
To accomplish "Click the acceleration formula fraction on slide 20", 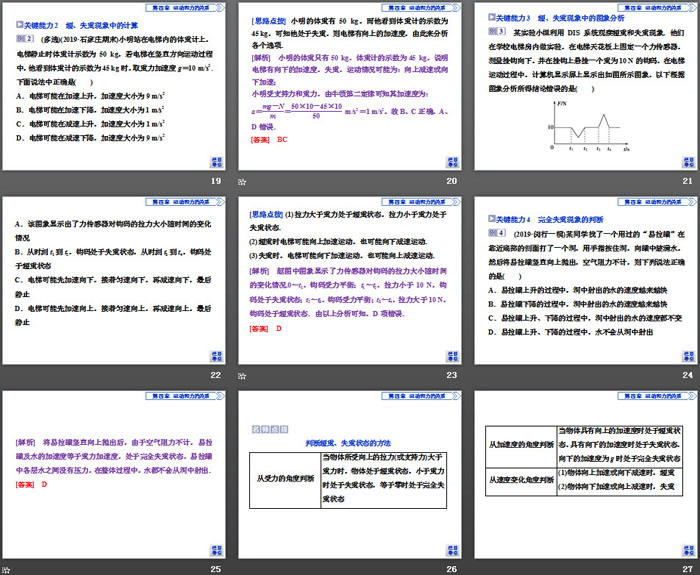I will [297, 111].
